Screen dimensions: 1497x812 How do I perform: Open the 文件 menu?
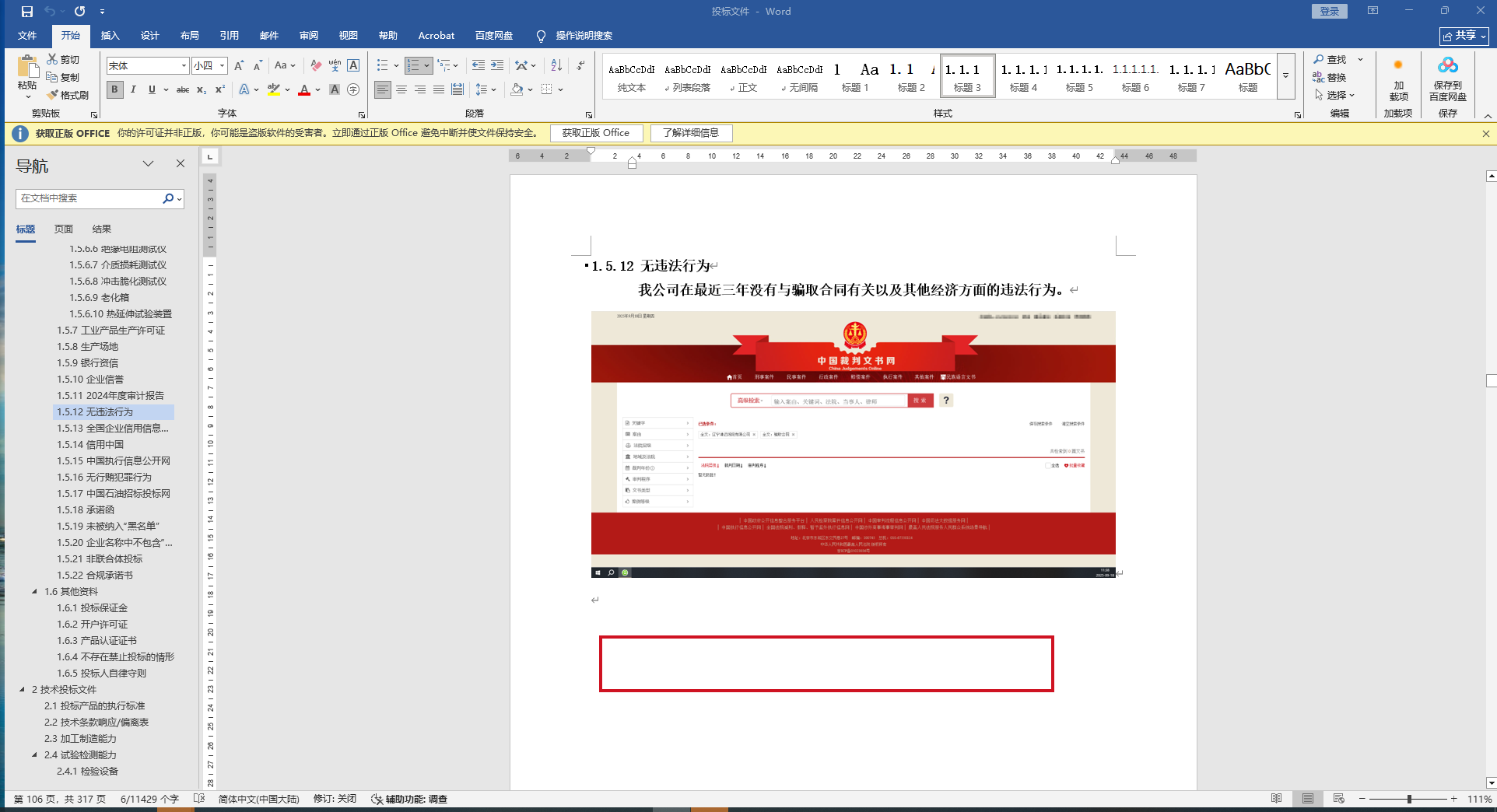click(27, 36)
